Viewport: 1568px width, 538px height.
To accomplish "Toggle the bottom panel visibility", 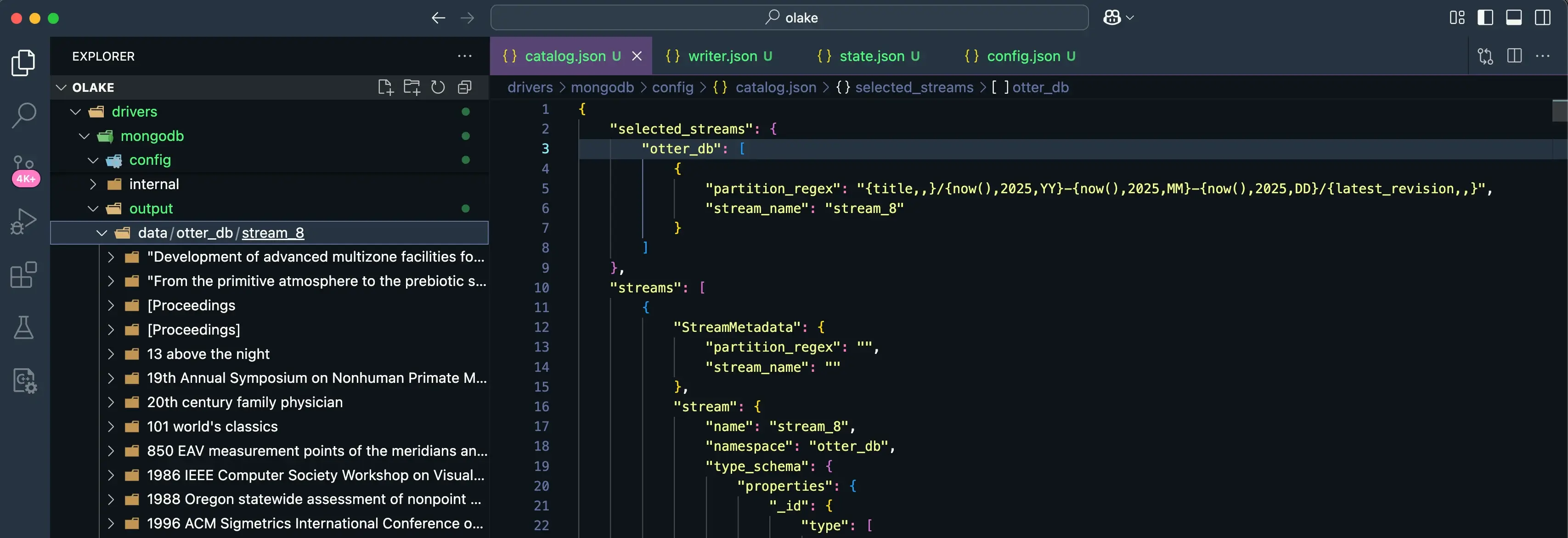I will tap(1514, 17).
